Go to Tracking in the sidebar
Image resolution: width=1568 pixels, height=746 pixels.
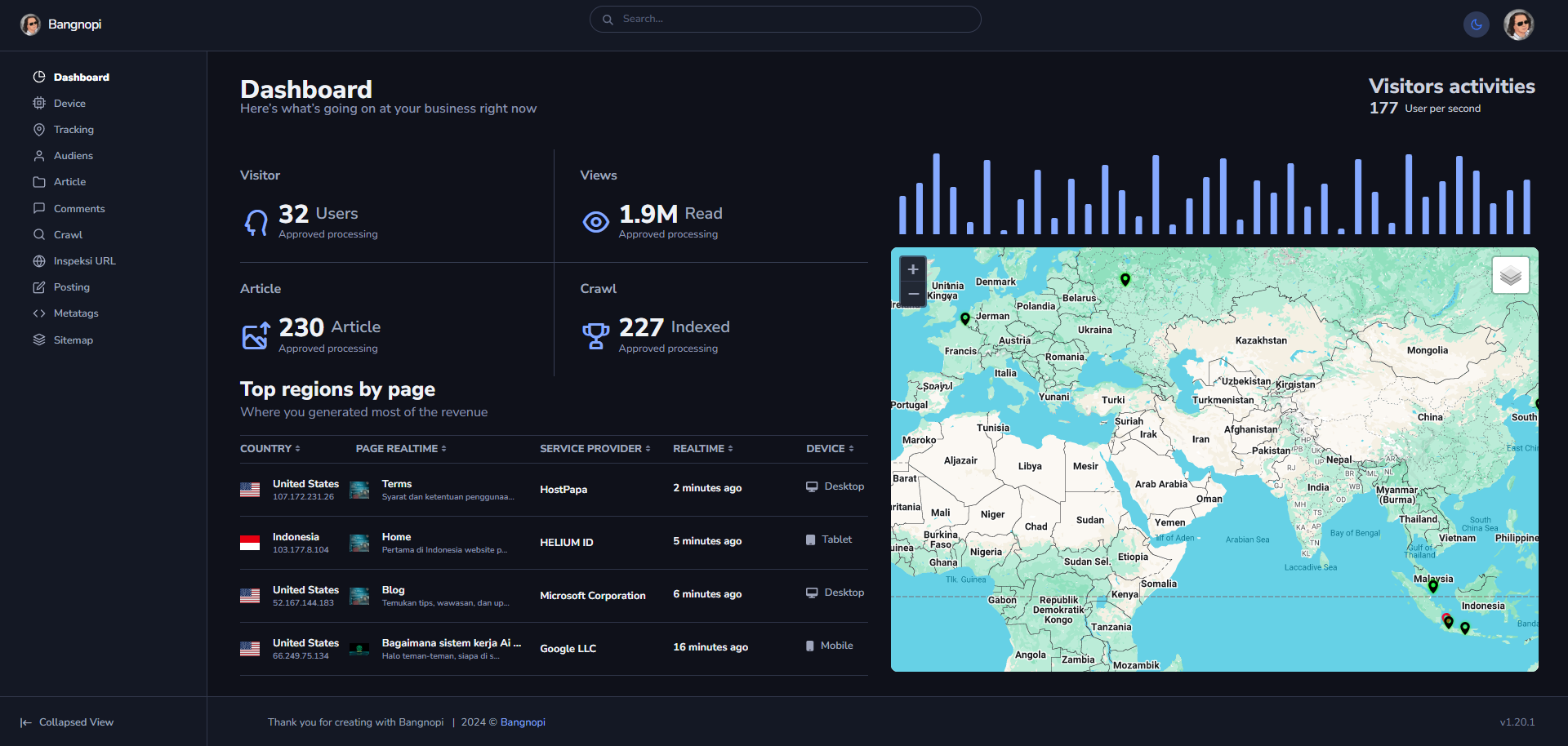tap(73, 130)
